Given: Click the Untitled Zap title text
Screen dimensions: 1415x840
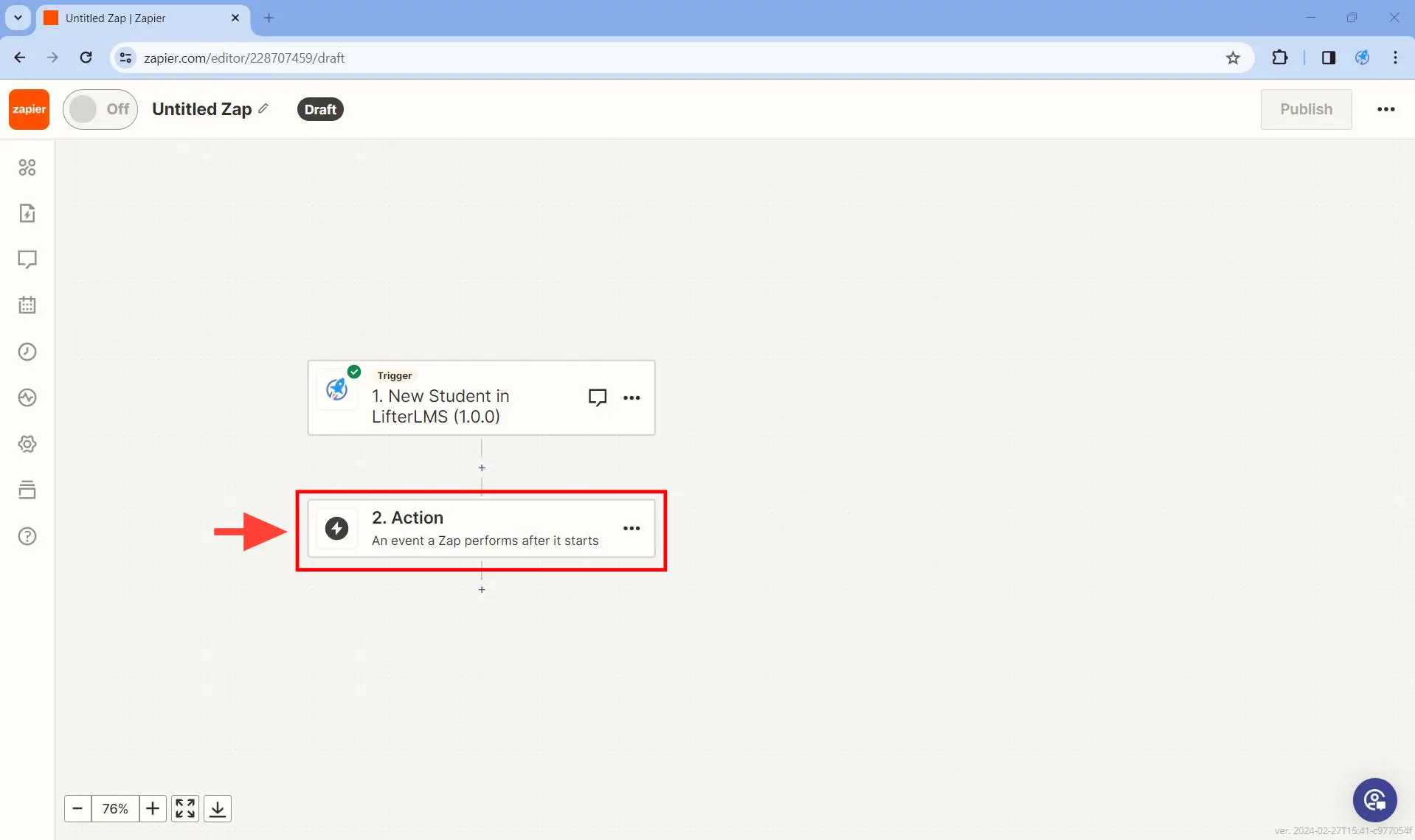Looking at the screenshot, I should pos(202,109).
